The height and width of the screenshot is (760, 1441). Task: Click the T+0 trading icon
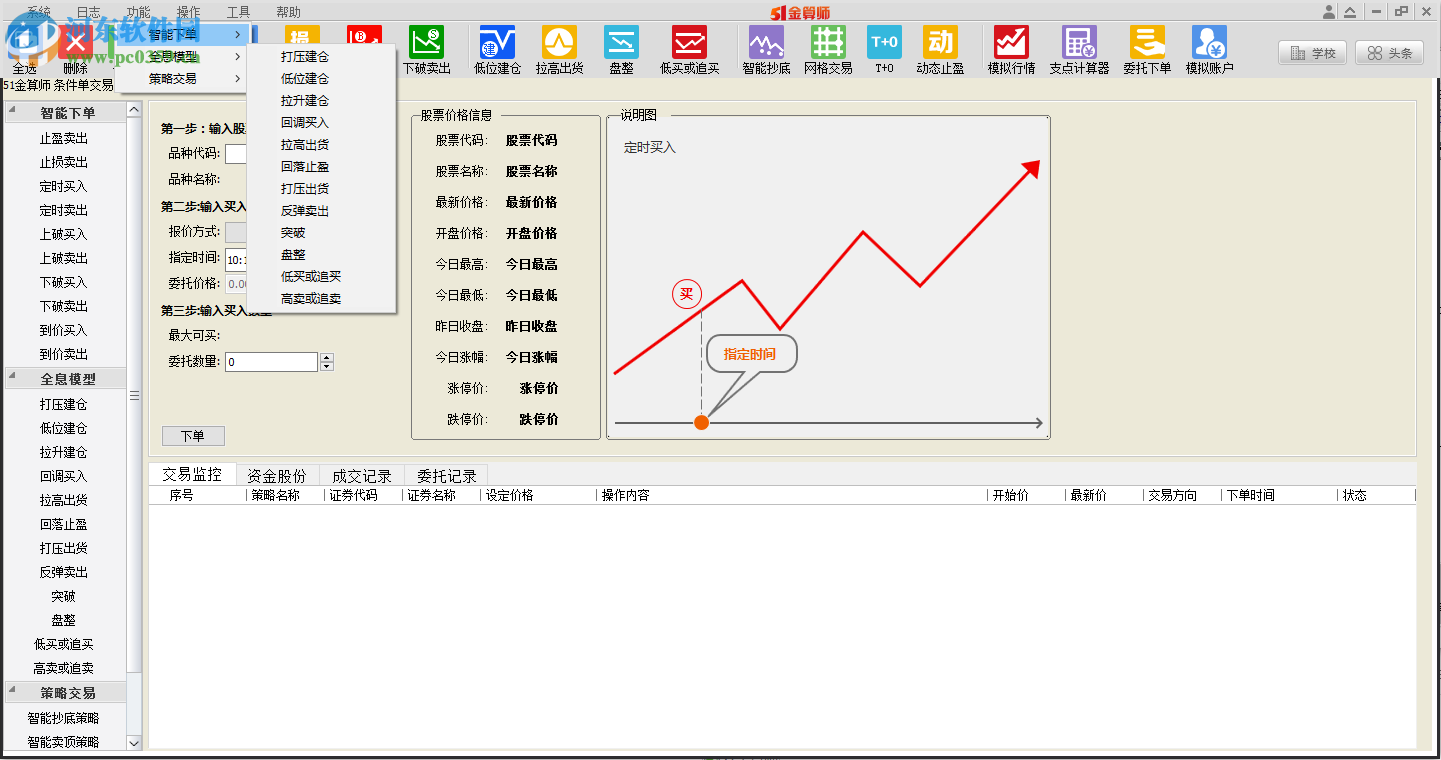tap(883, 47)
